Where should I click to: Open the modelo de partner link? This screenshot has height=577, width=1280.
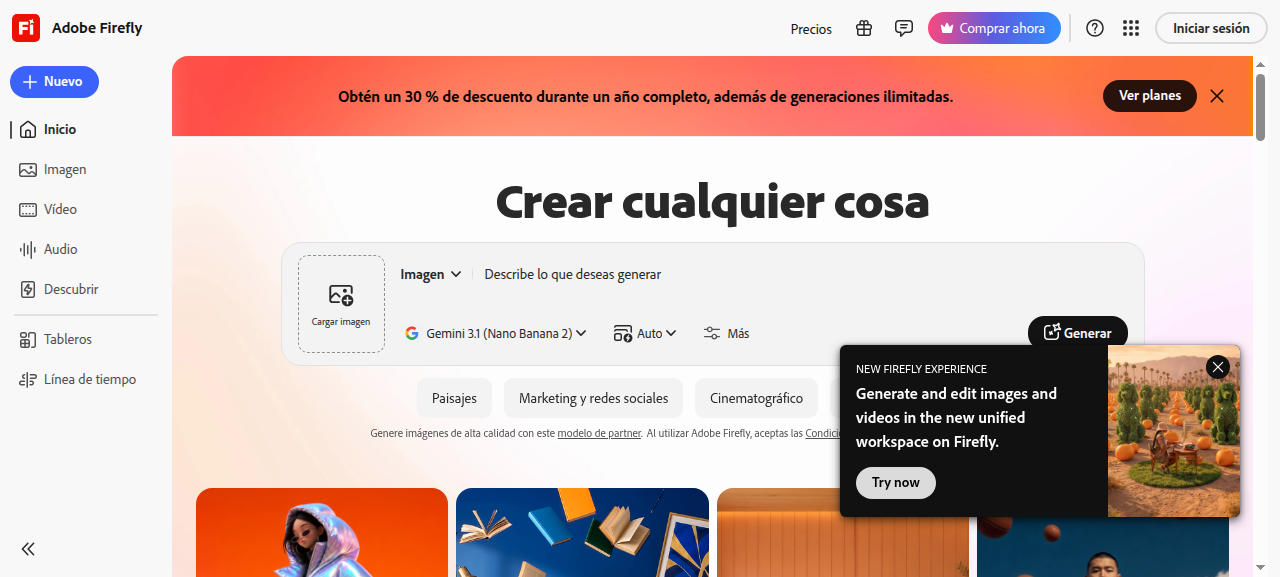pyautogui.click(x=599, y=433)
